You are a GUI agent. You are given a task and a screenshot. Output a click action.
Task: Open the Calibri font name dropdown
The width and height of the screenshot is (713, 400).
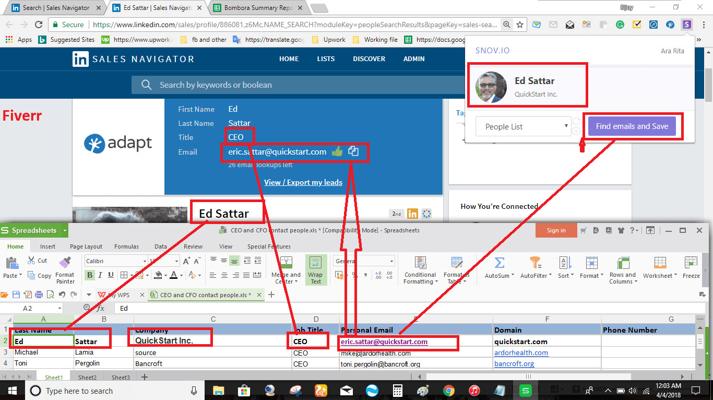(108, 260)
